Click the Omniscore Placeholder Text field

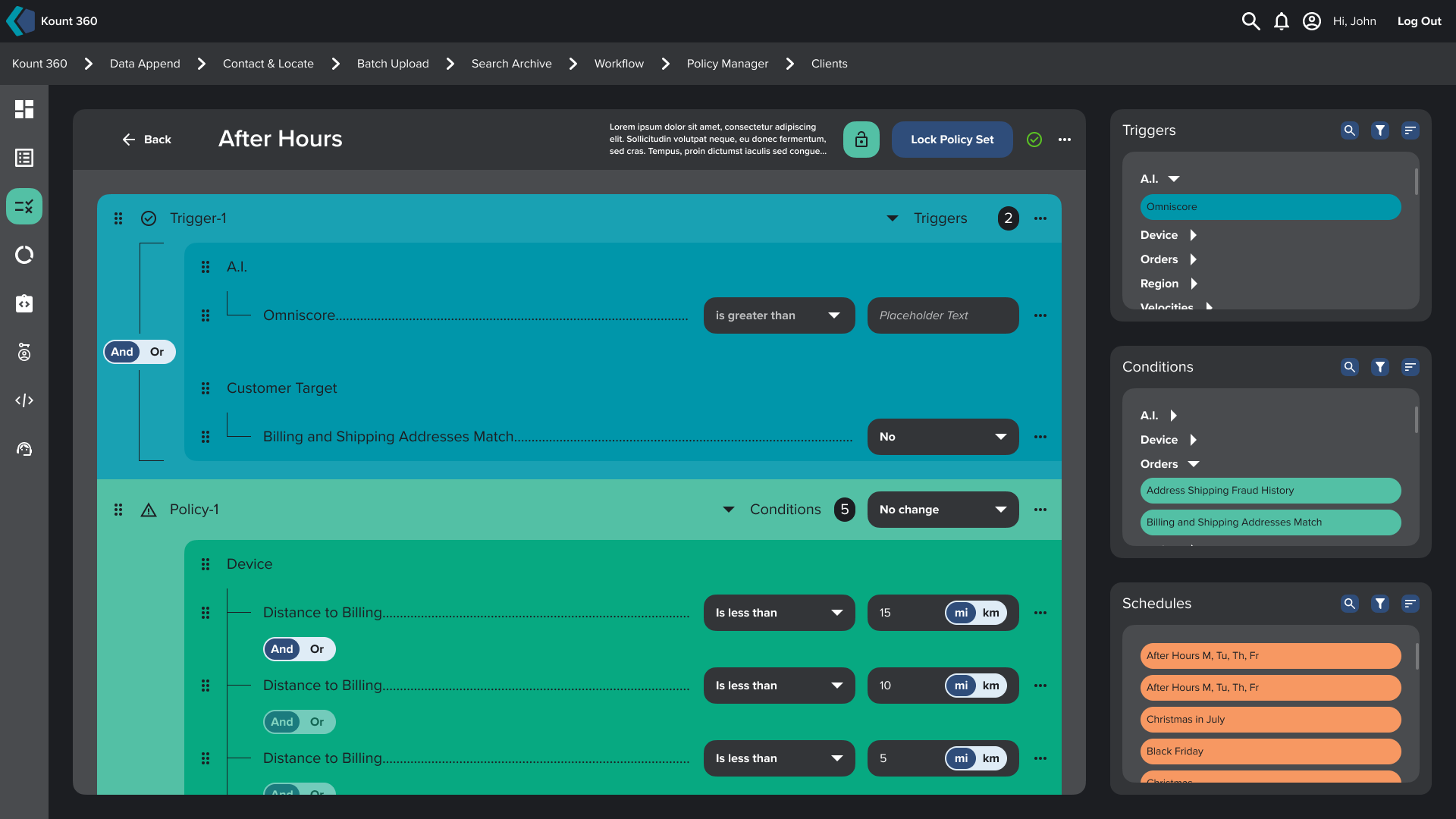(x=943, y=315)
